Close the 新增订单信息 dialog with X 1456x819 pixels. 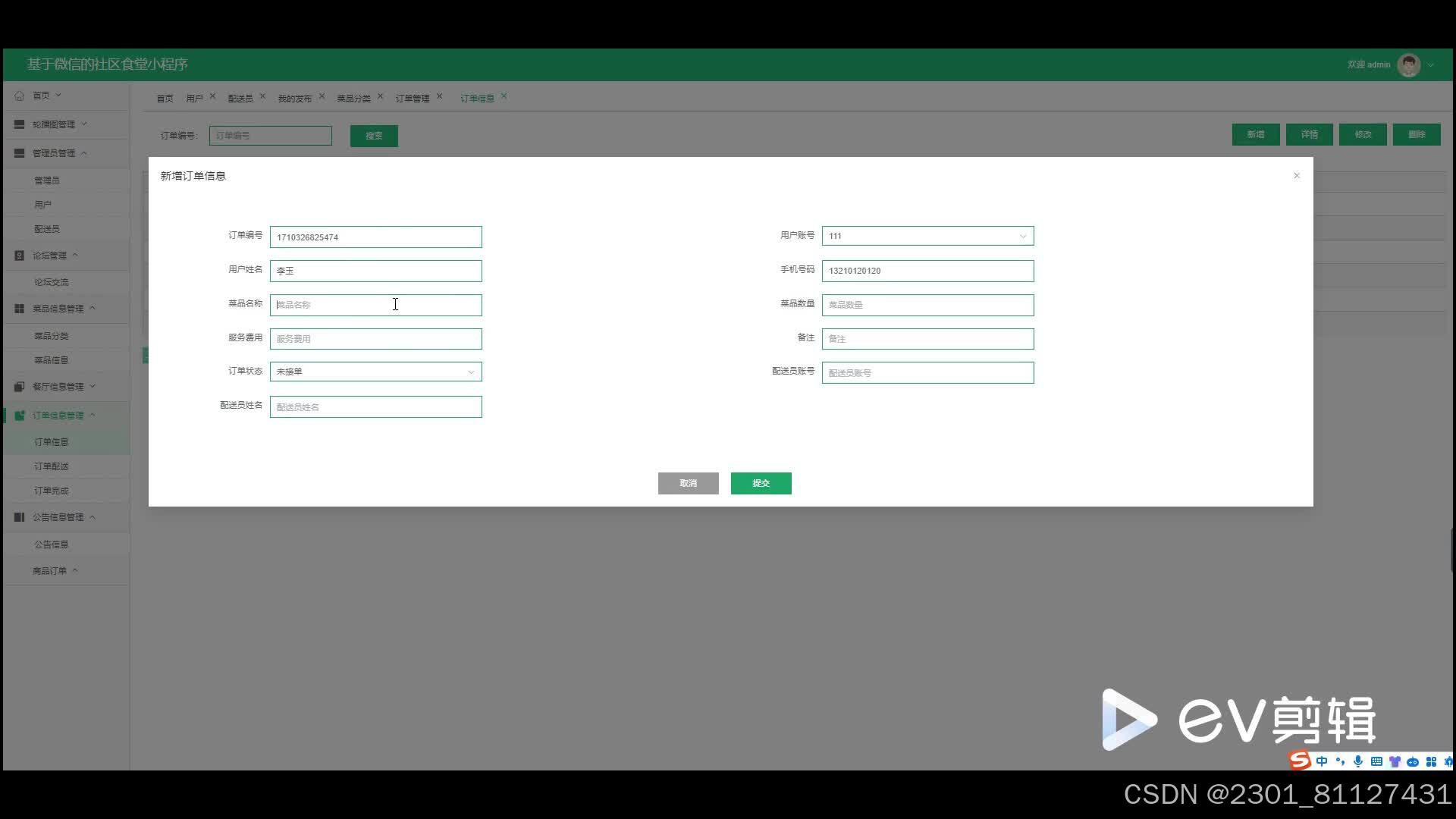coord(1296,176)
